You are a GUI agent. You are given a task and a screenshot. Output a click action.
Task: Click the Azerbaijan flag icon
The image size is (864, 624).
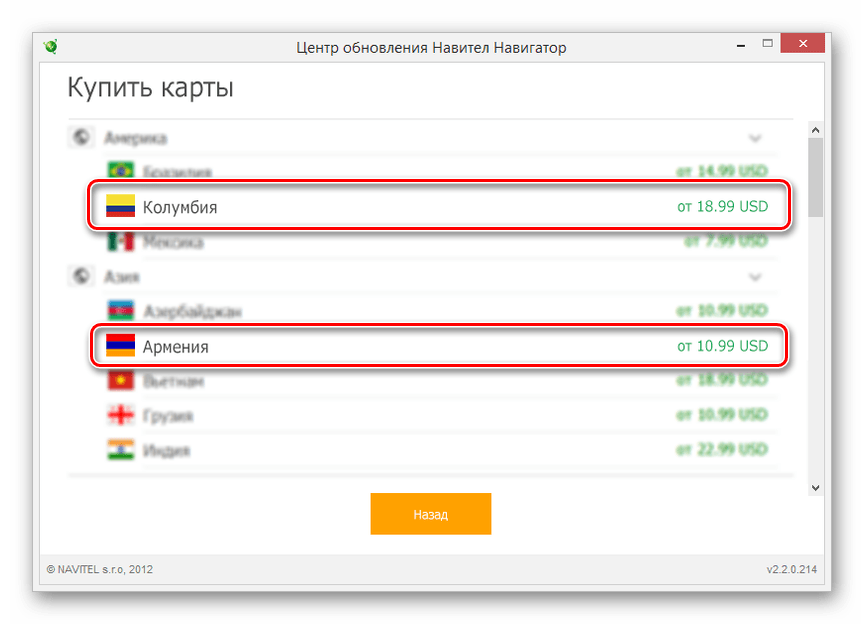point(121,311)
